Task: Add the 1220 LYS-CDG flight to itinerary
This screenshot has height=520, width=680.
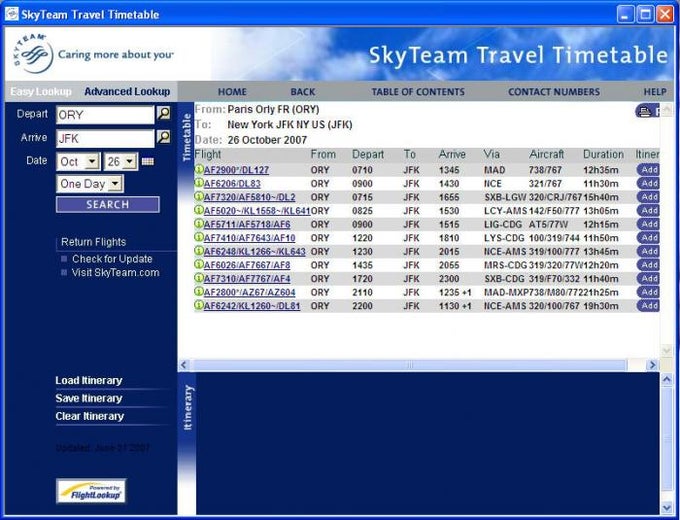Action: [x=648, y=237]
